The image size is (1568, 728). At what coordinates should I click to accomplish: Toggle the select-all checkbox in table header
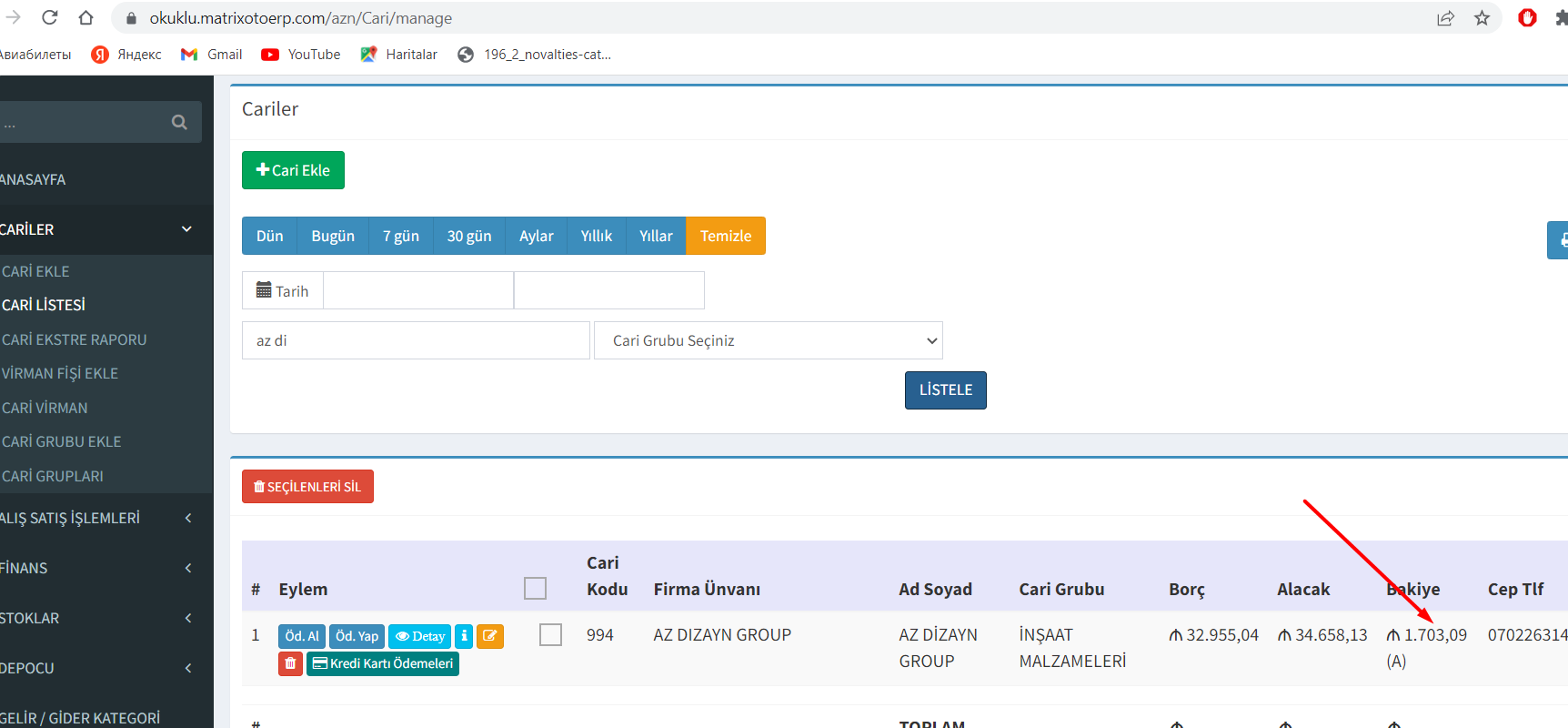coord(535,589)
